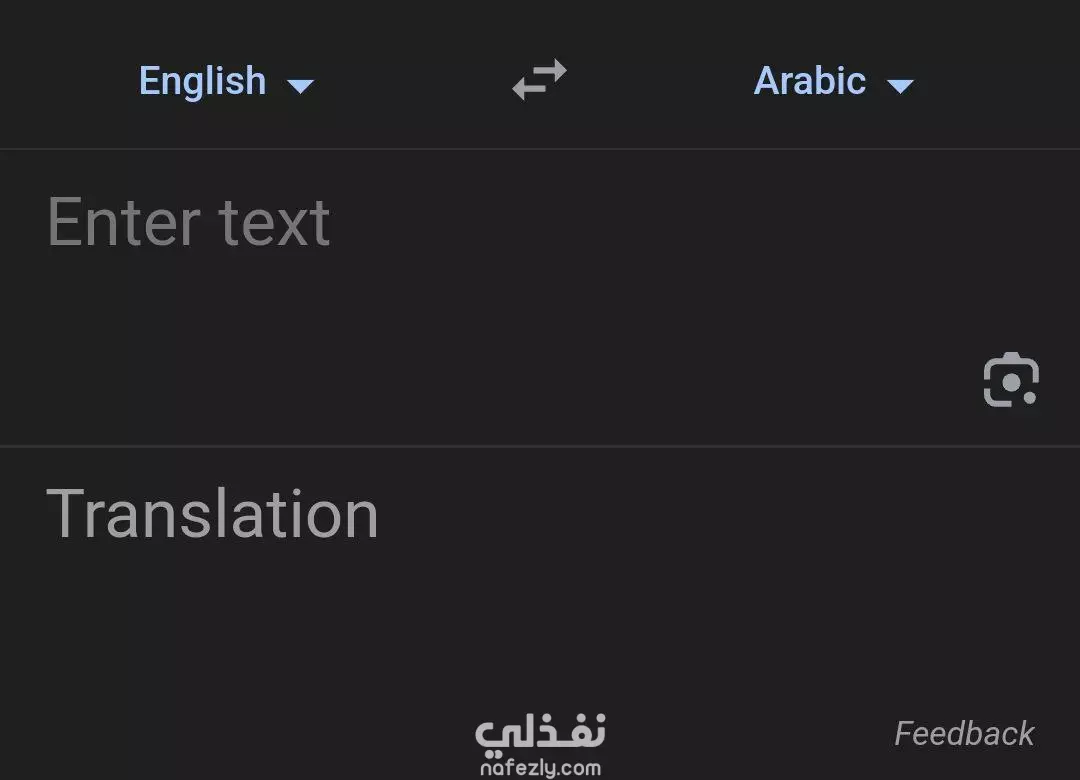
Task: Tap the double-arrow icon between the languages
Action: click(x=539, y=80)
